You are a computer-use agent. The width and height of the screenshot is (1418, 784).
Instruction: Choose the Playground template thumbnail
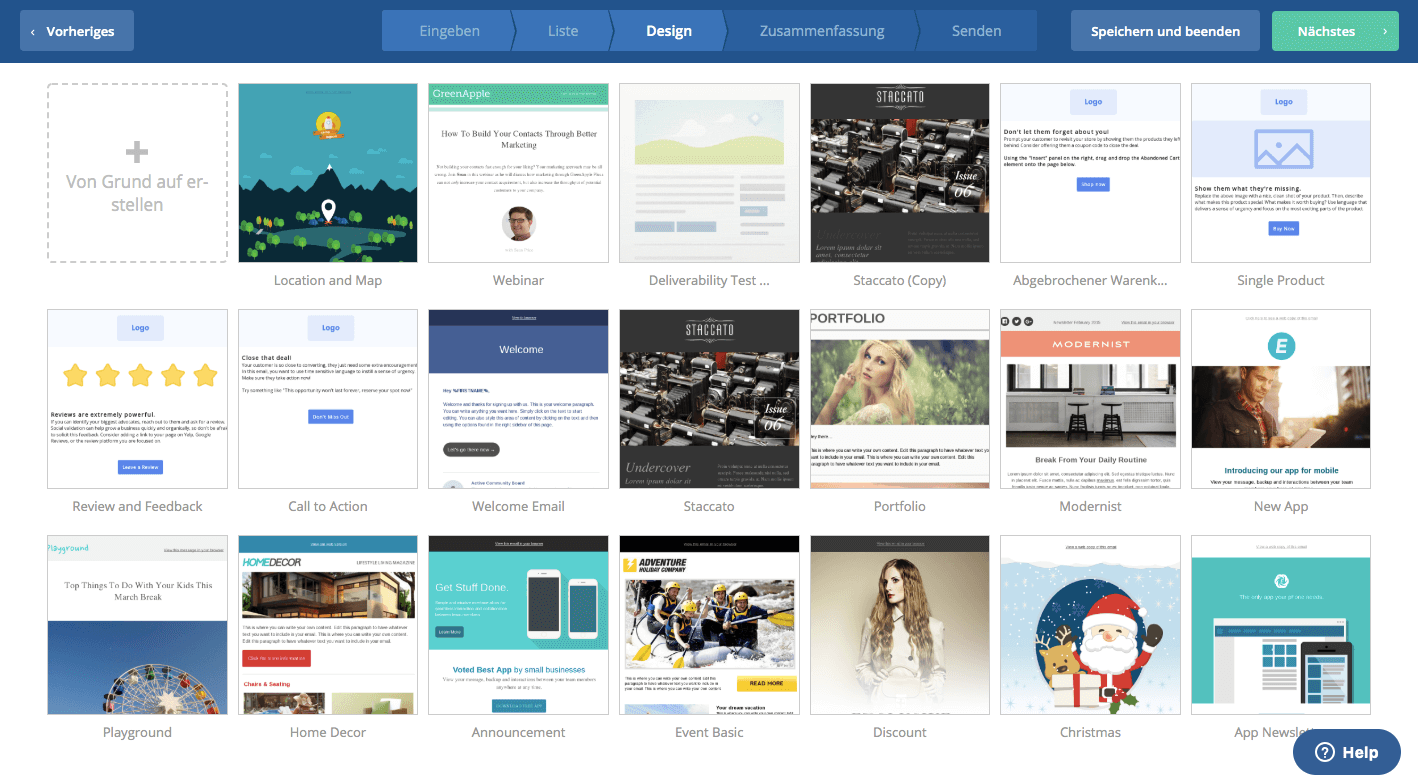pos(137,625)
